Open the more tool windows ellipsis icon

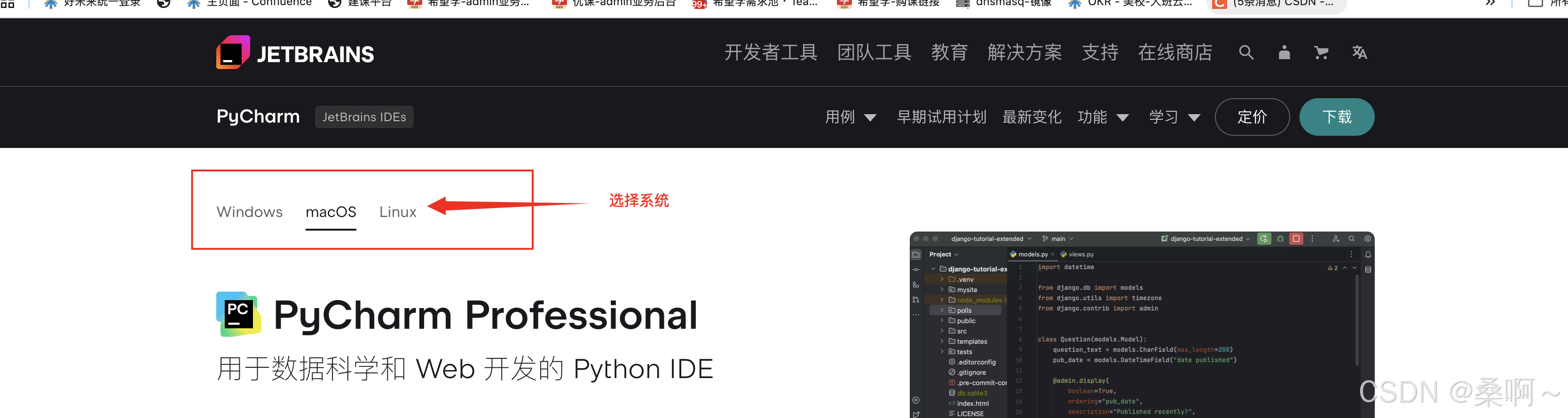pyautogui.click(x=915, y=315)
